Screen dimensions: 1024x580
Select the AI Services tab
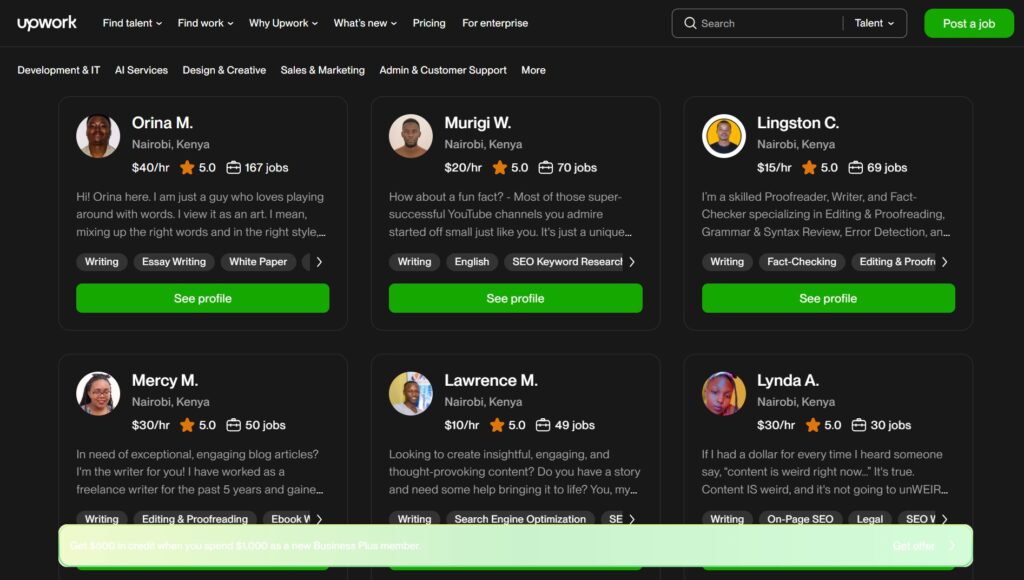[x=141, y=70]
